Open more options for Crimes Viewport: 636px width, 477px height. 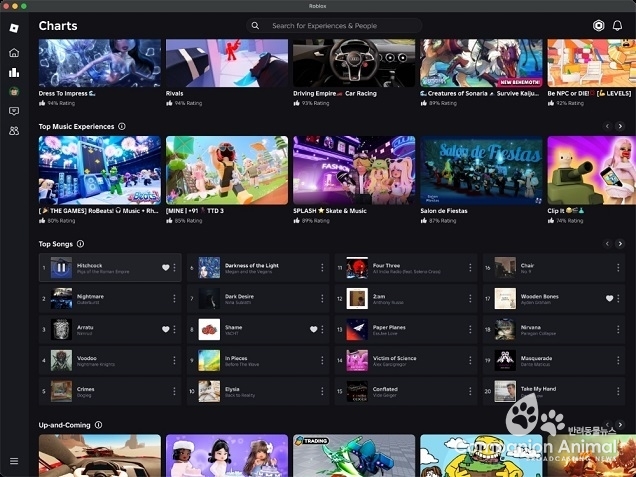174,391
